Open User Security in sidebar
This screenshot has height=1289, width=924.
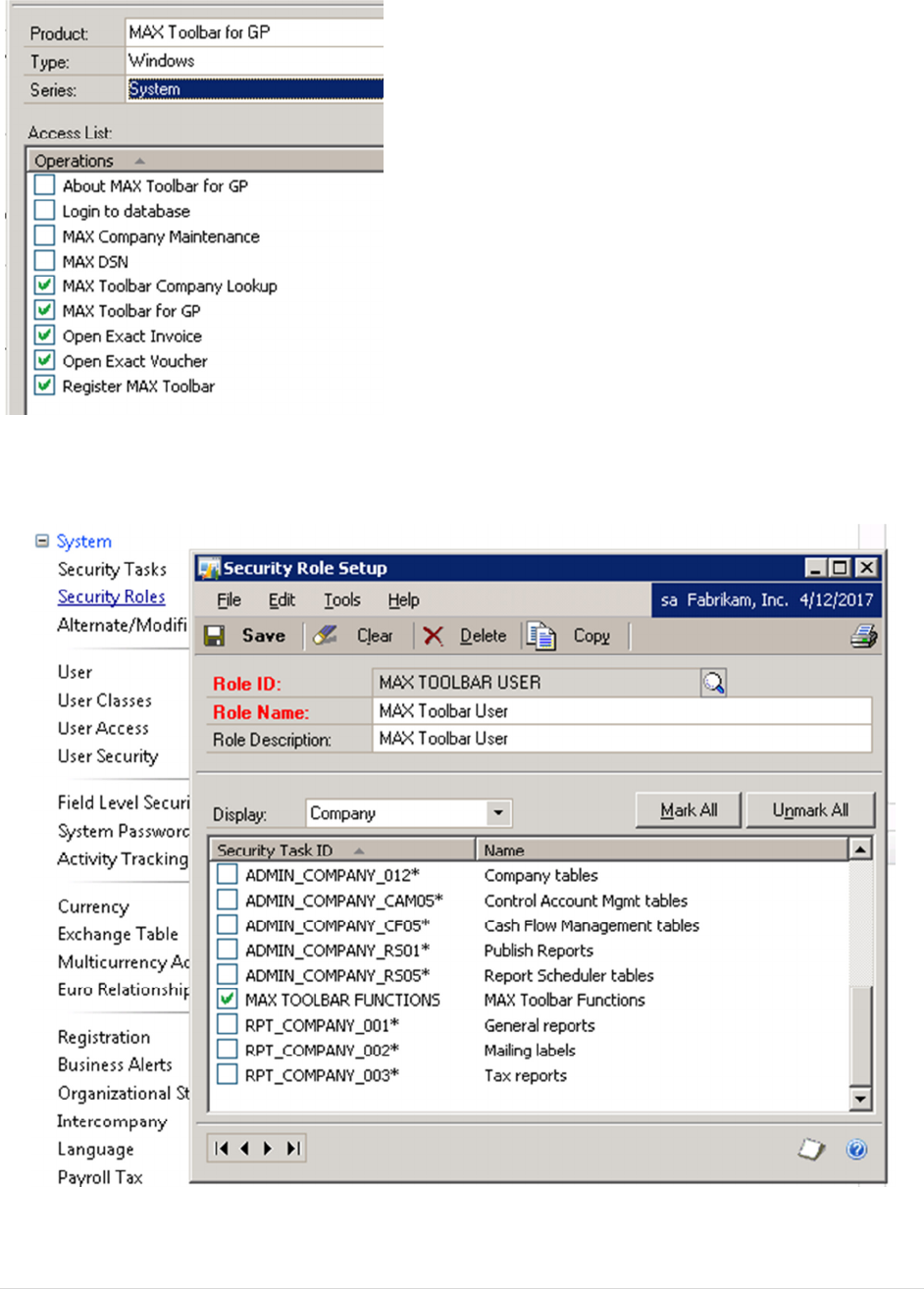coord(107,756)
